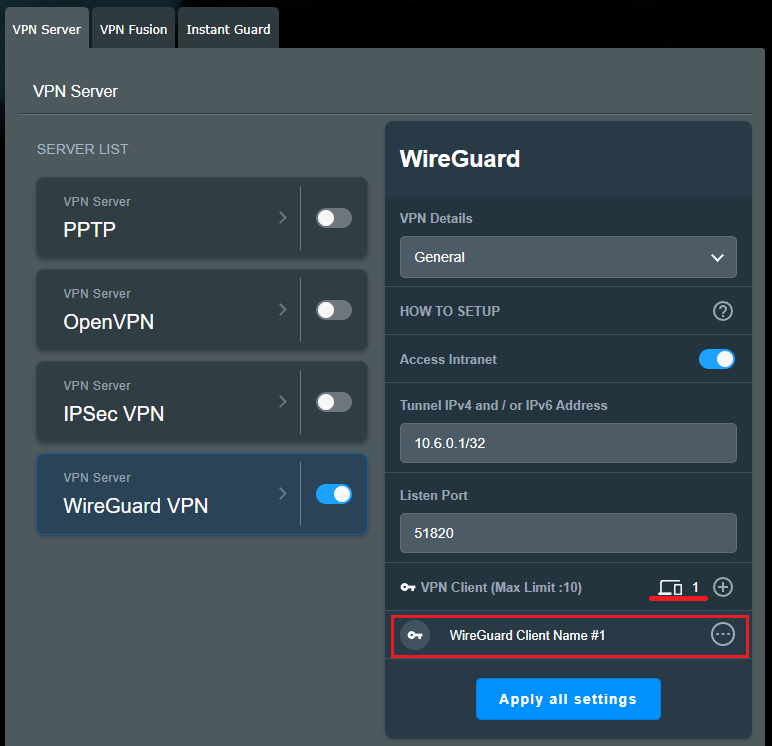
Task: Disable the WireGuard VPN server toggle
Action: coord(334,494)
